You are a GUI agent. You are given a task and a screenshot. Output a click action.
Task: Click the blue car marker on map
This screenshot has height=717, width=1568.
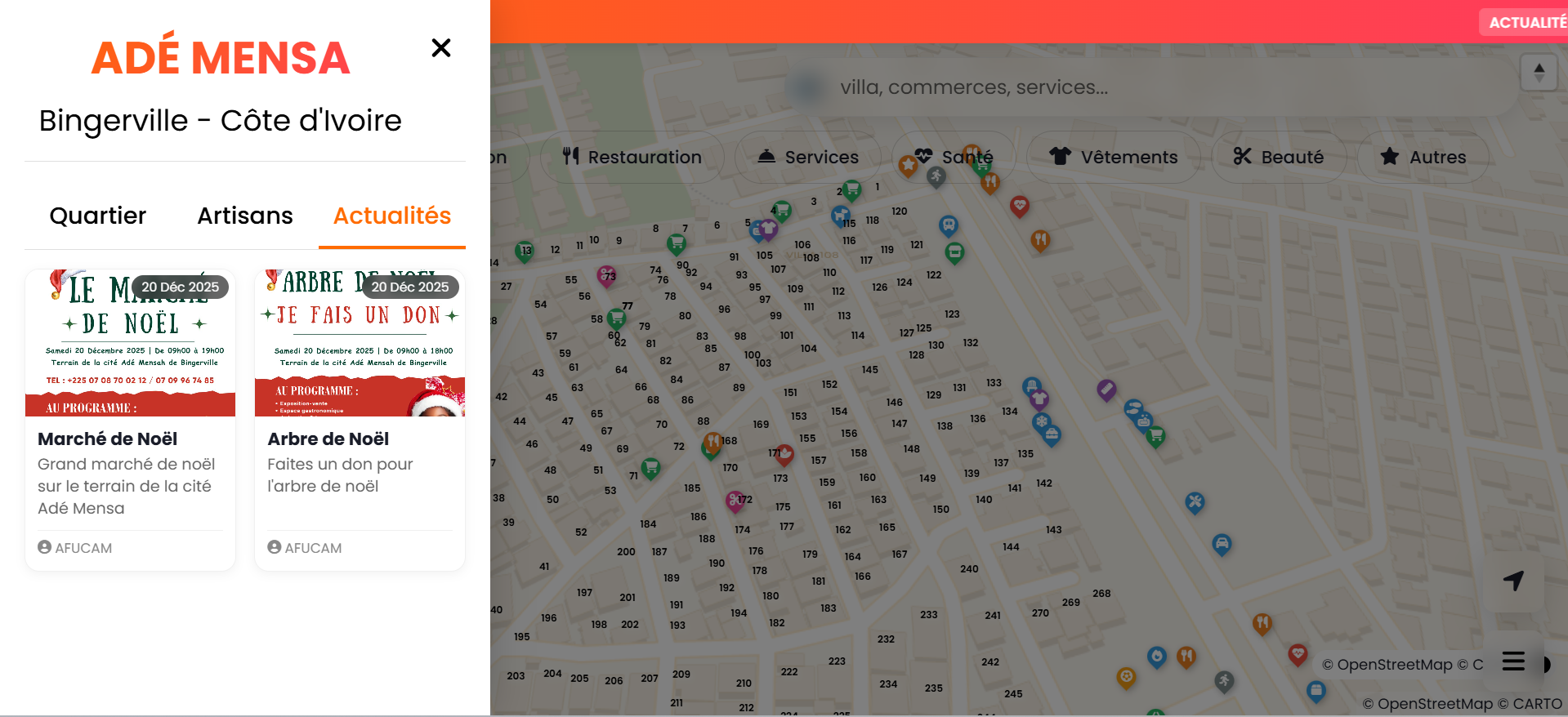click(1222, 544)
